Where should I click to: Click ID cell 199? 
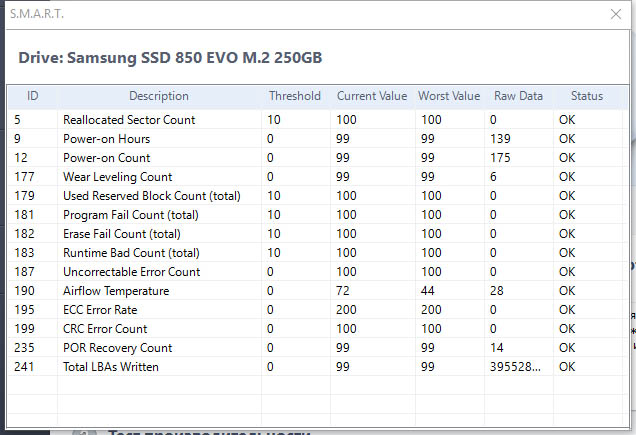point(24,329)
